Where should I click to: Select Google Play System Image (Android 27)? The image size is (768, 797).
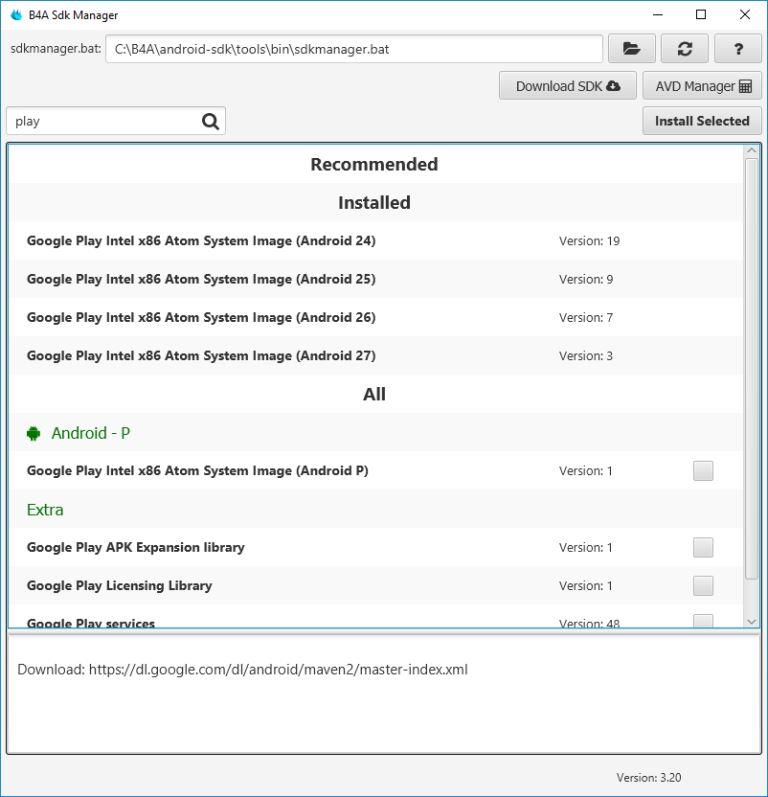coord(376,355)
